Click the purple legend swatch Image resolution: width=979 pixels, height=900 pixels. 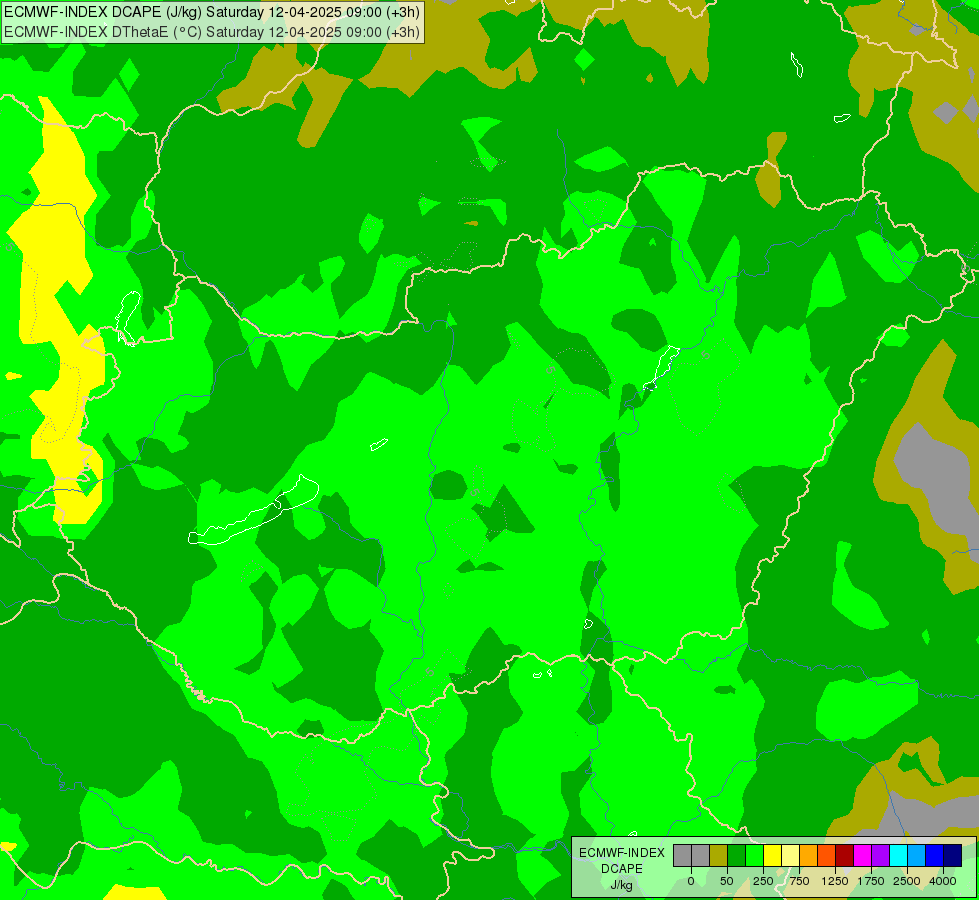point(880,856)
